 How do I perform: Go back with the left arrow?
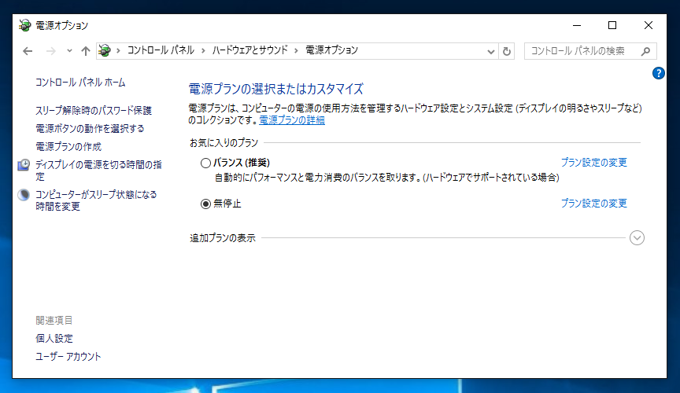[28, 51]
